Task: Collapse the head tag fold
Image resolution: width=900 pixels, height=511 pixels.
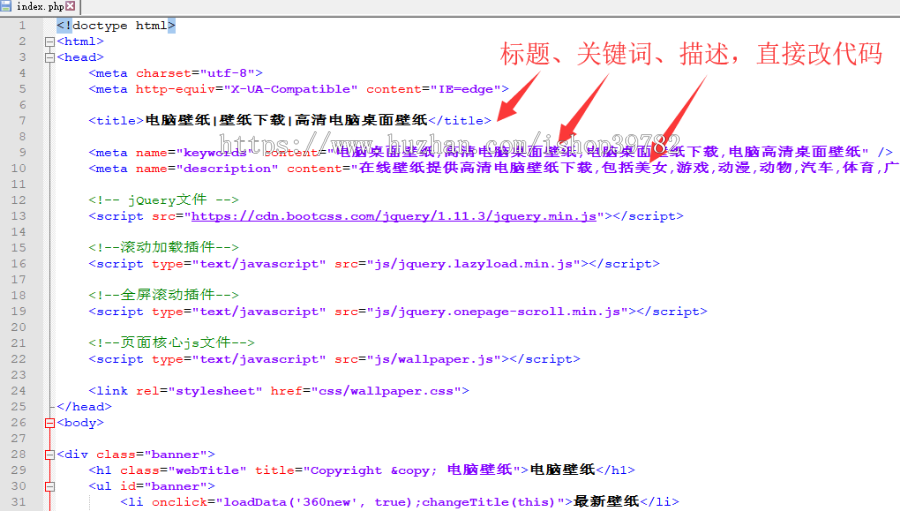Action: 50,58
